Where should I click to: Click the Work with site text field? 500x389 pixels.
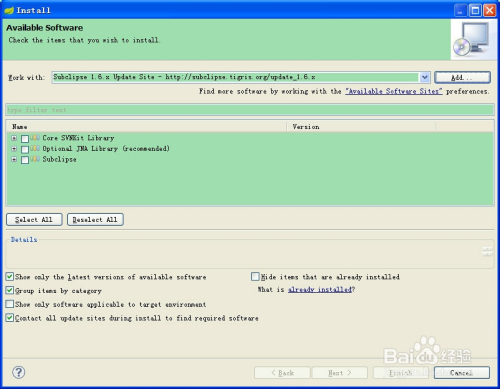(235, 77)
